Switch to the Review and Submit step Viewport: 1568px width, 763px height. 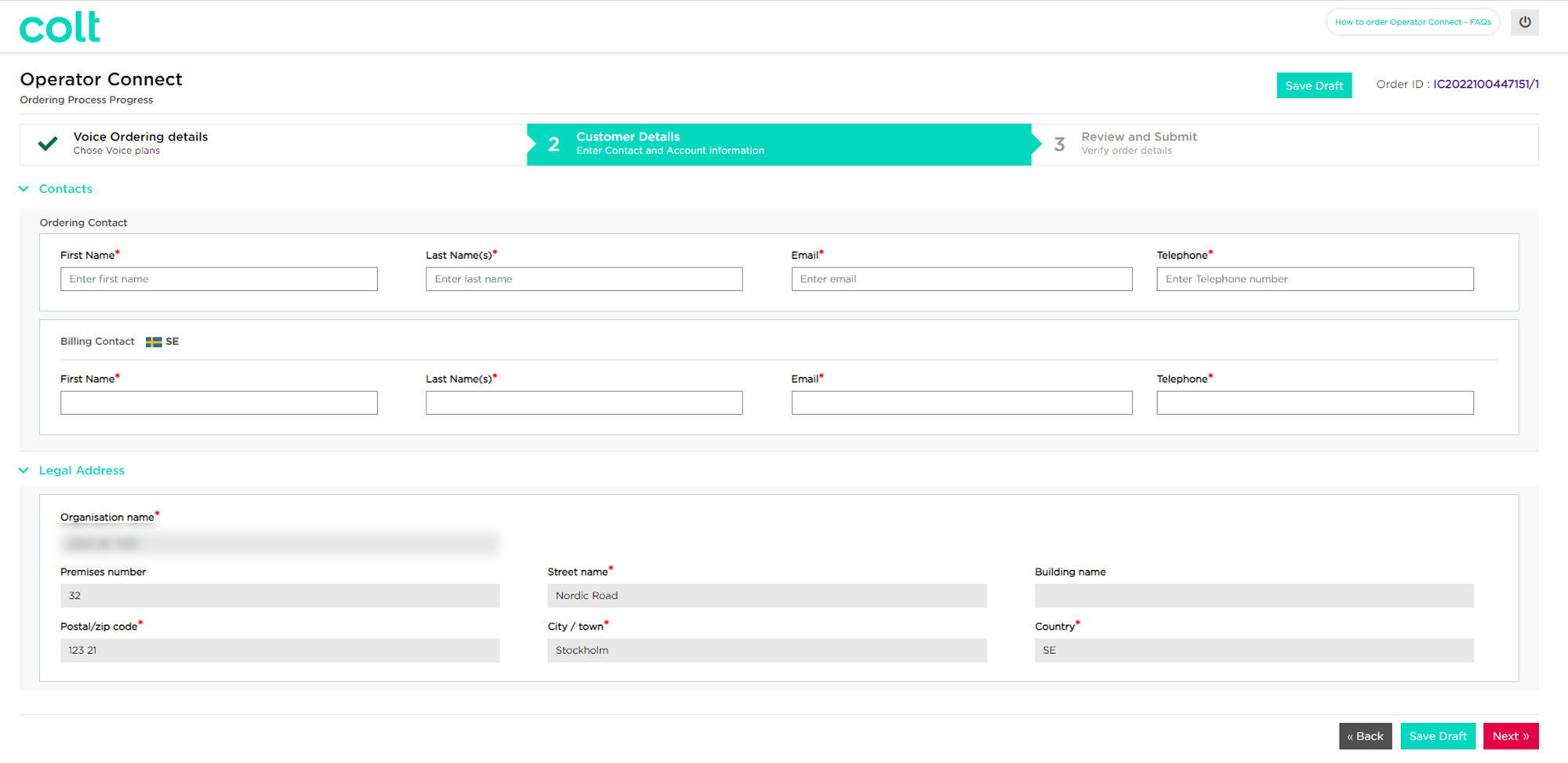point(1138,144)
